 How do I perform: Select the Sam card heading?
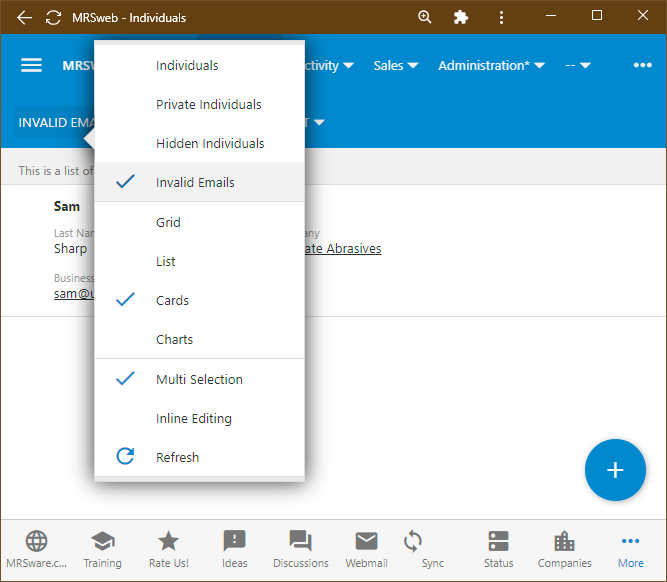point(67,206)
